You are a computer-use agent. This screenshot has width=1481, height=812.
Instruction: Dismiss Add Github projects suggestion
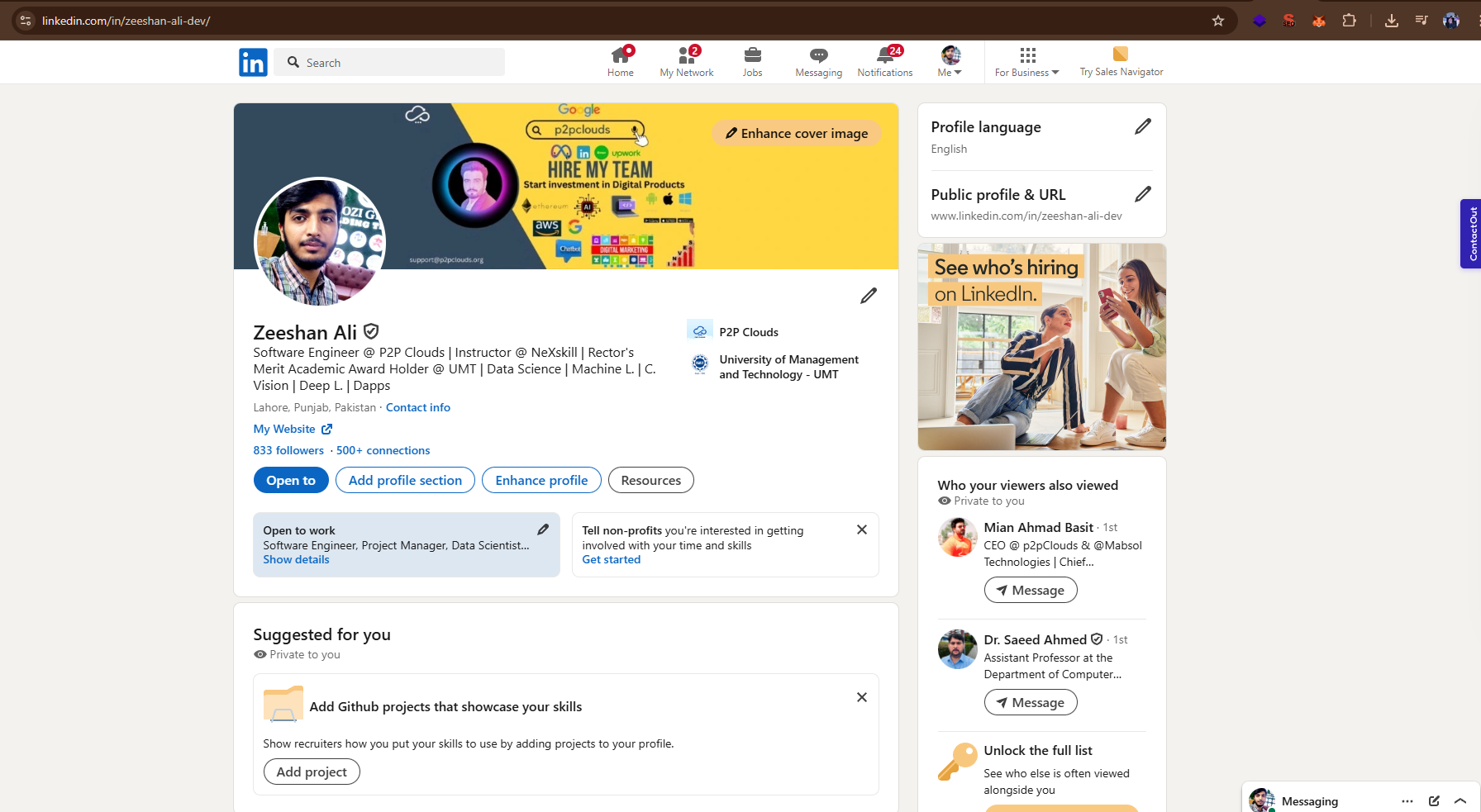[x=862, y=697]
